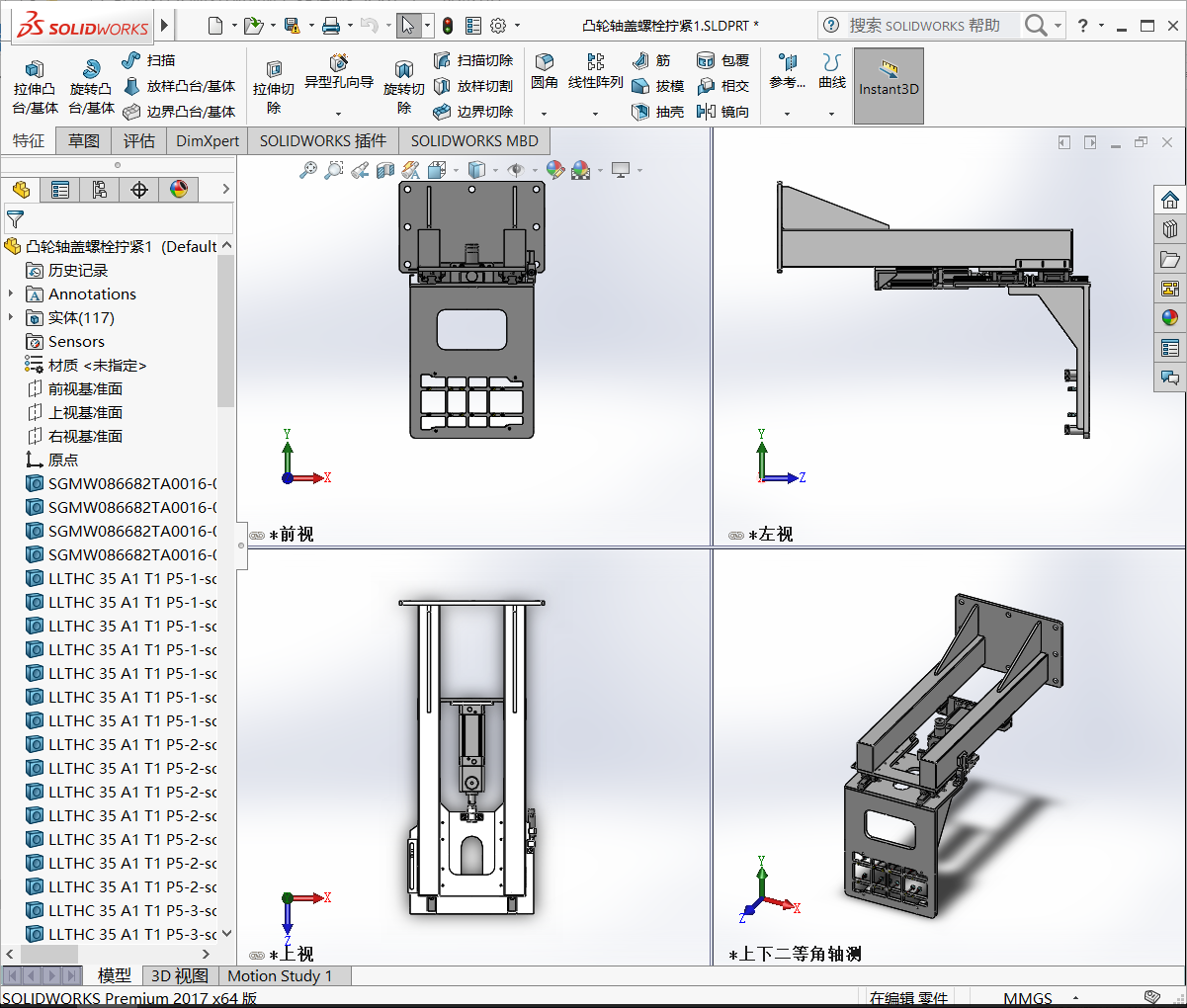Choose the 抽壳 shell tool
Viewport: 1187px width, 1008px height.
point(657,112)
